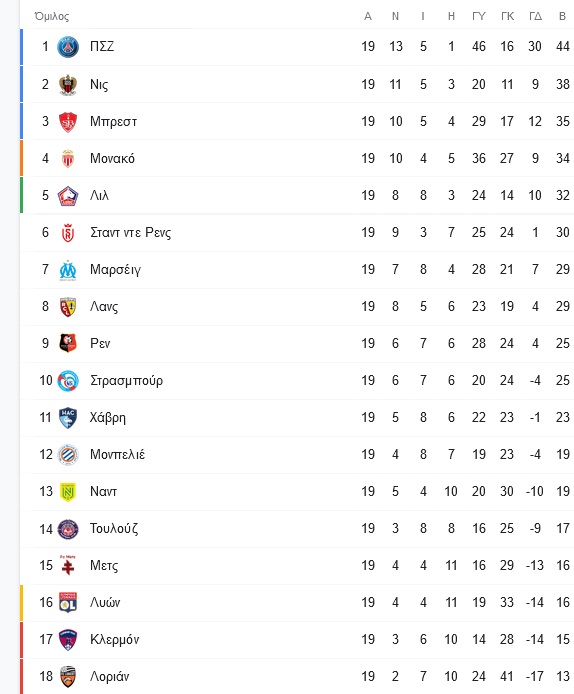
Task: Click the Β points column header
Action: click(x=562, y=16)
